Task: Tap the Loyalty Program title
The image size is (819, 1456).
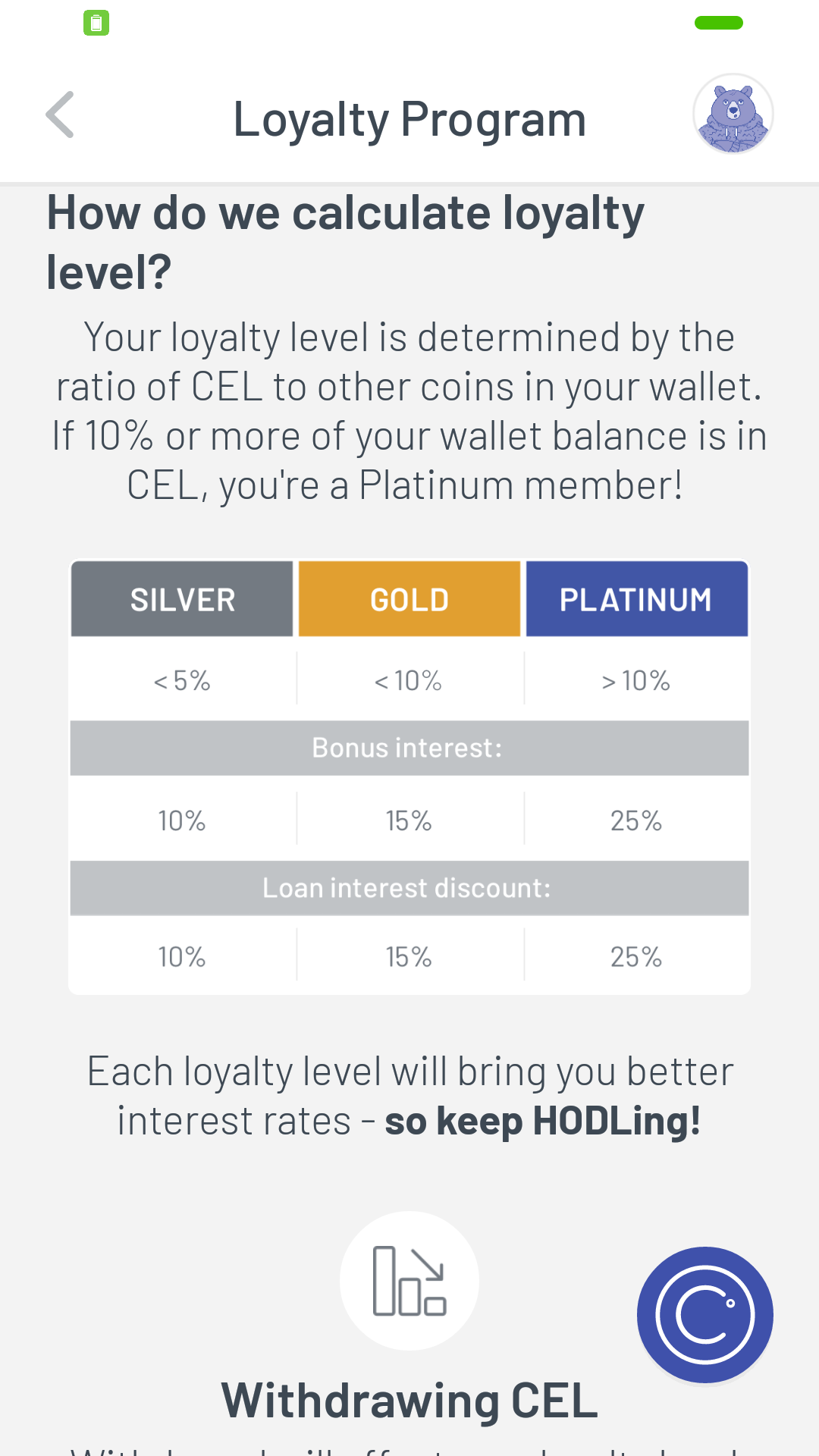Action: pos(409,120)
